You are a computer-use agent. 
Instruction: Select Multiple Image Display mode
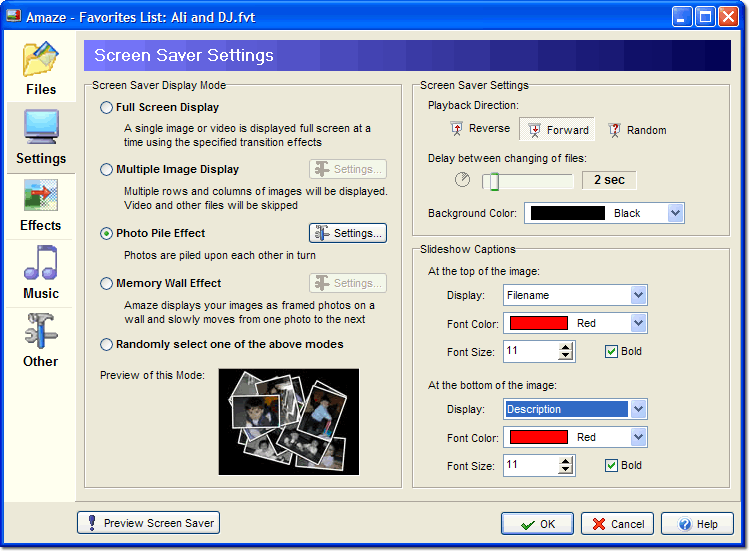point(106,169)
